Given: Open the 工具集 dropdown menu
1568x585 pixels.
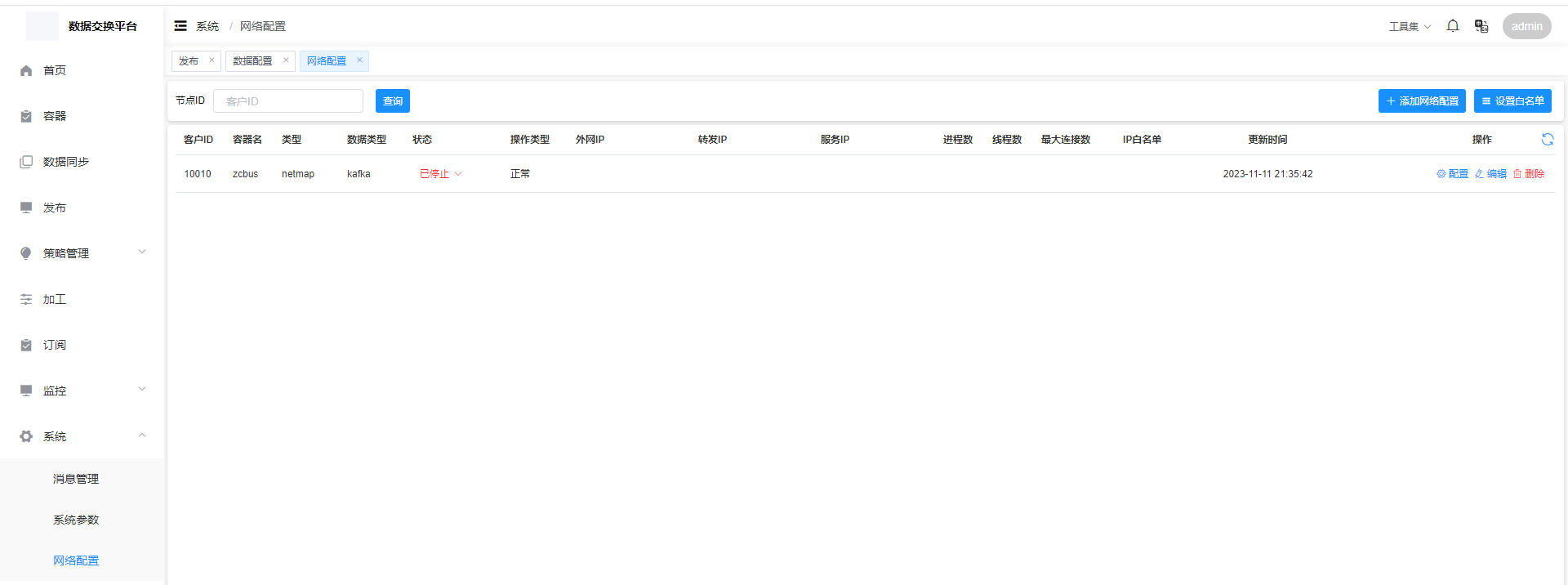Looking at the screenshot, I should tap(1410, 27).
